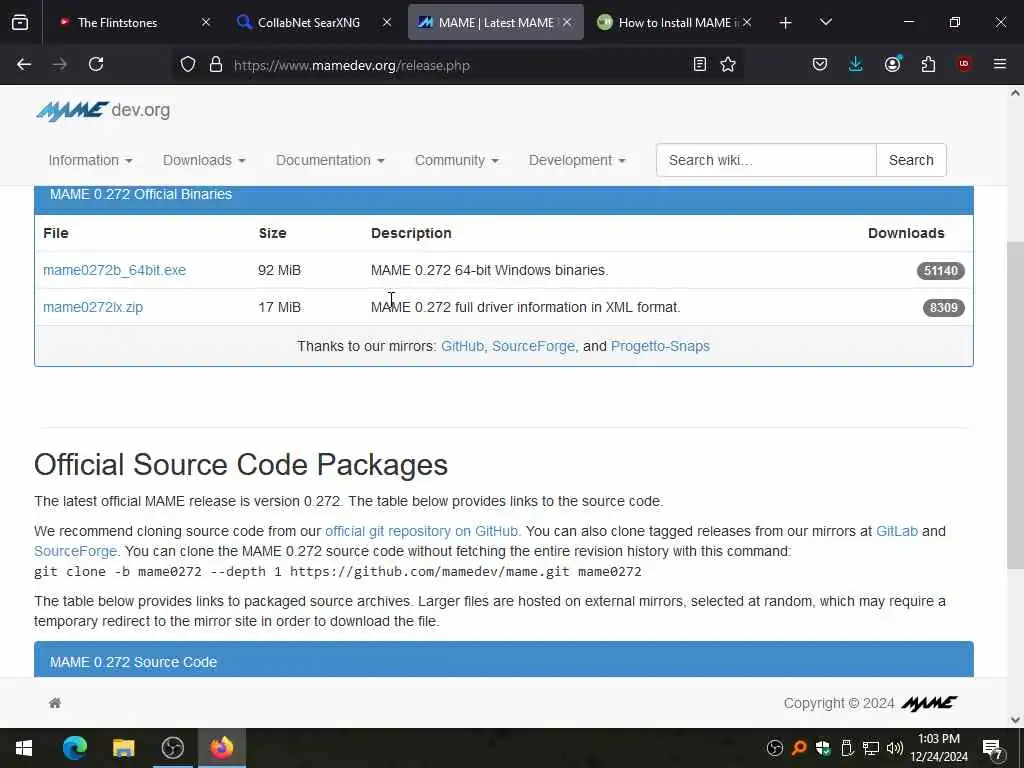This screenshot has height=768, width=1024.
Task: Click the 51140 downloads badge
Action: point(940,271)
